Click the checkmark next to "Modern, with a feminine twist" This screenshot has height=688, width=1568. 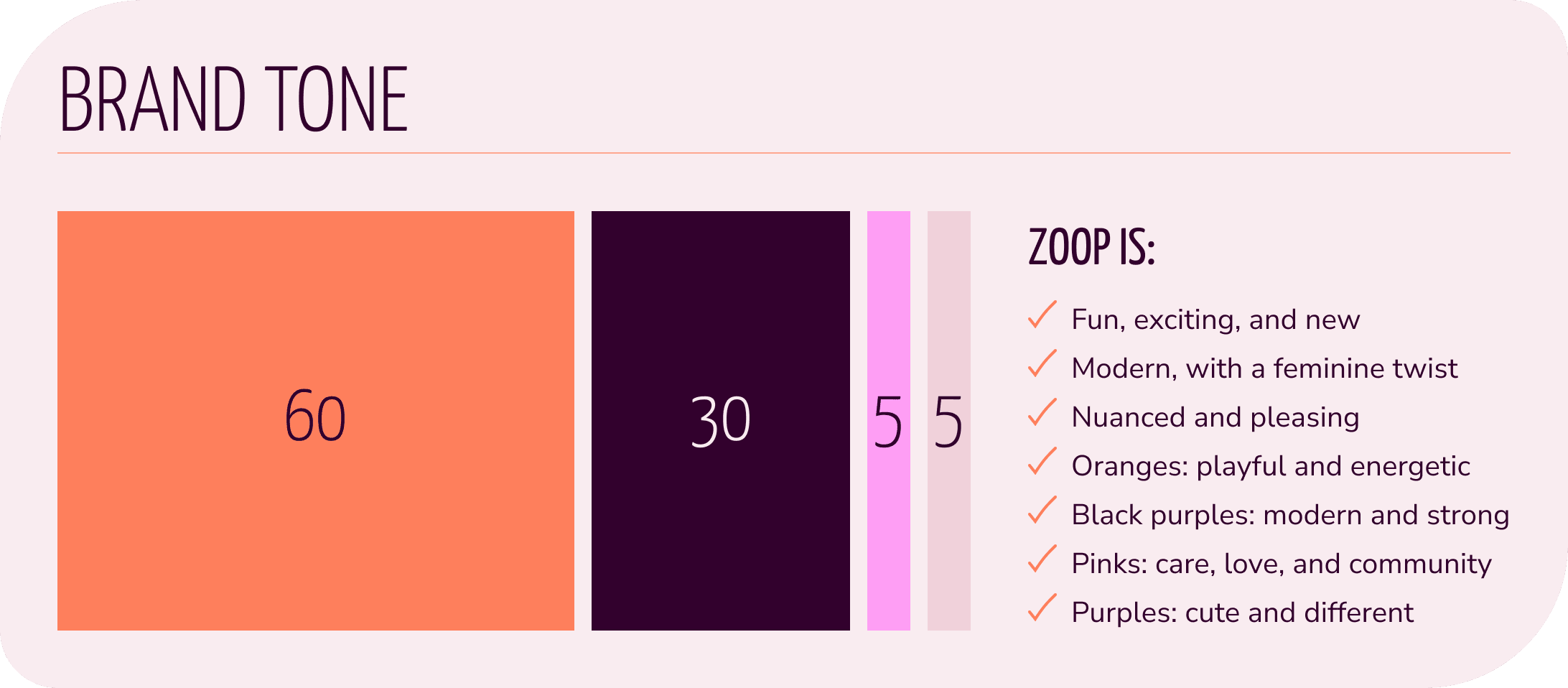tap(1042, 364)
